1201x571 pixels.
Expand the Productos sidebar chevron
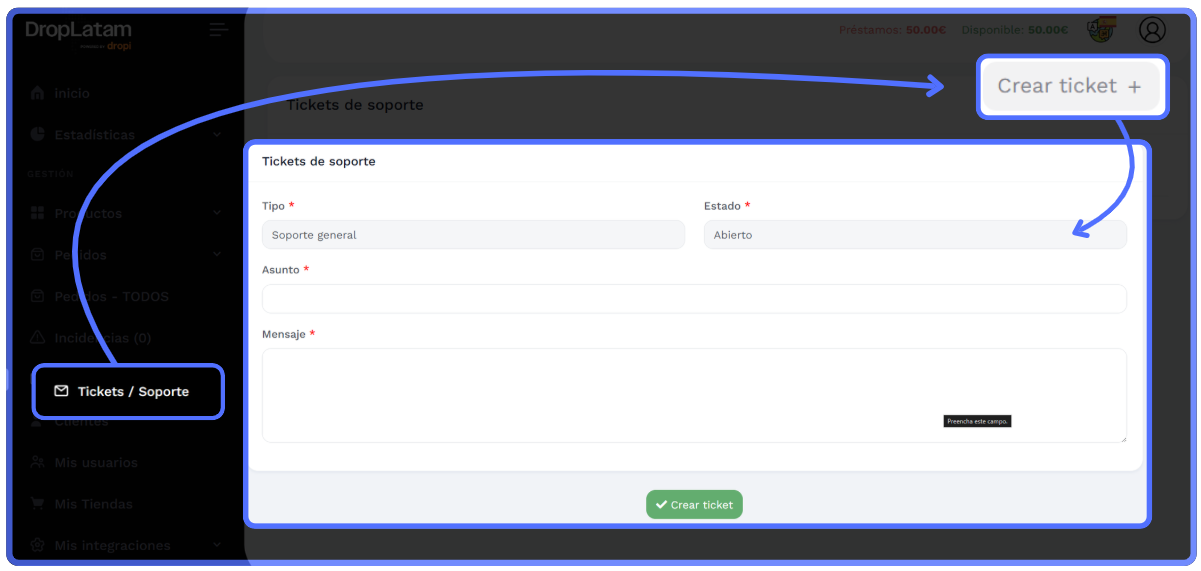217,213
